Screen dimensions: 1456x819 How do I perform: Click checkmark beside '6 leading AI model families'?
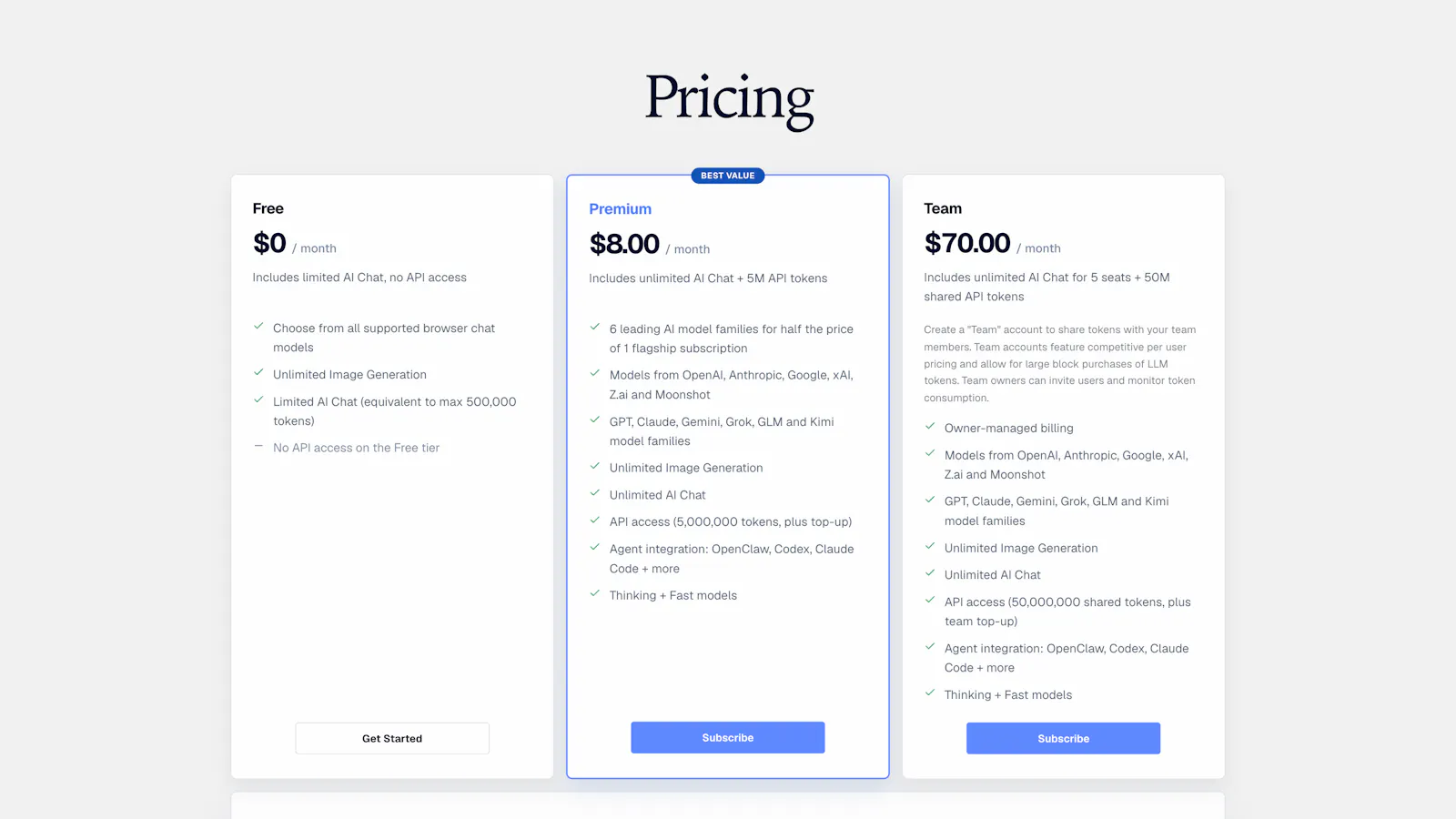(x=595, y=327)
